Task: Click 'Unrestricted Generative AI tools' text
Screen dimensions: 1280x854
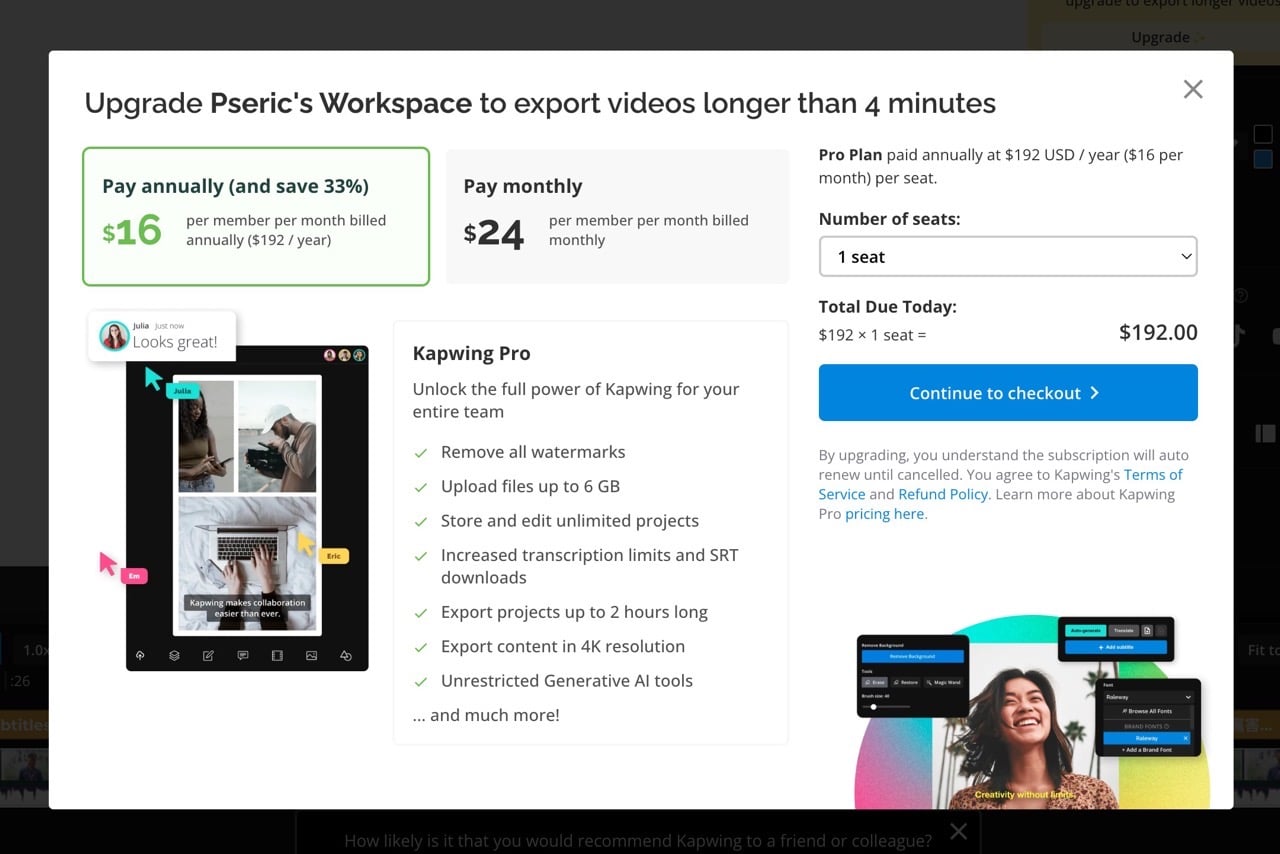Action: point(567,681)
